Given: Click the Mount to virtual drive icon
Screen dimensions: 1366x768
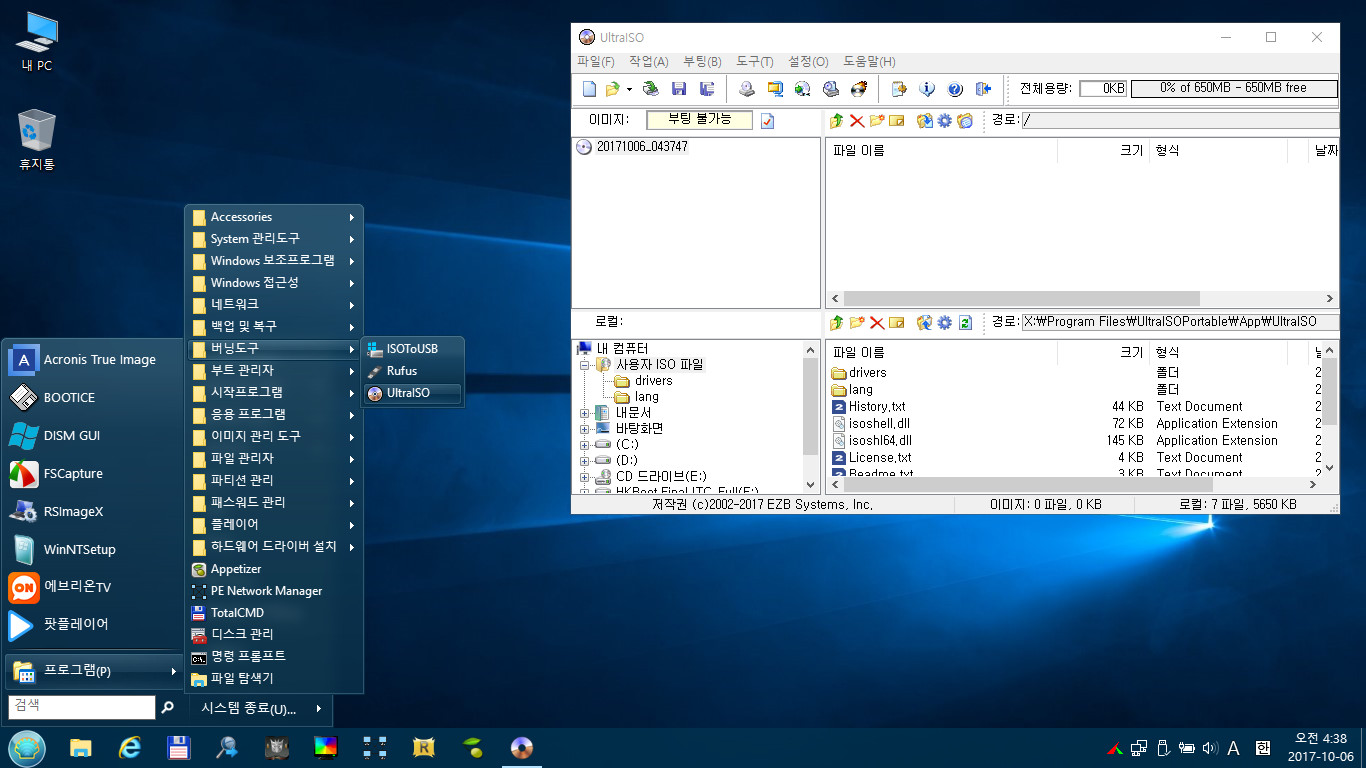Looking at the screenshot, I should pyautogui.click(x=831, y=88).
